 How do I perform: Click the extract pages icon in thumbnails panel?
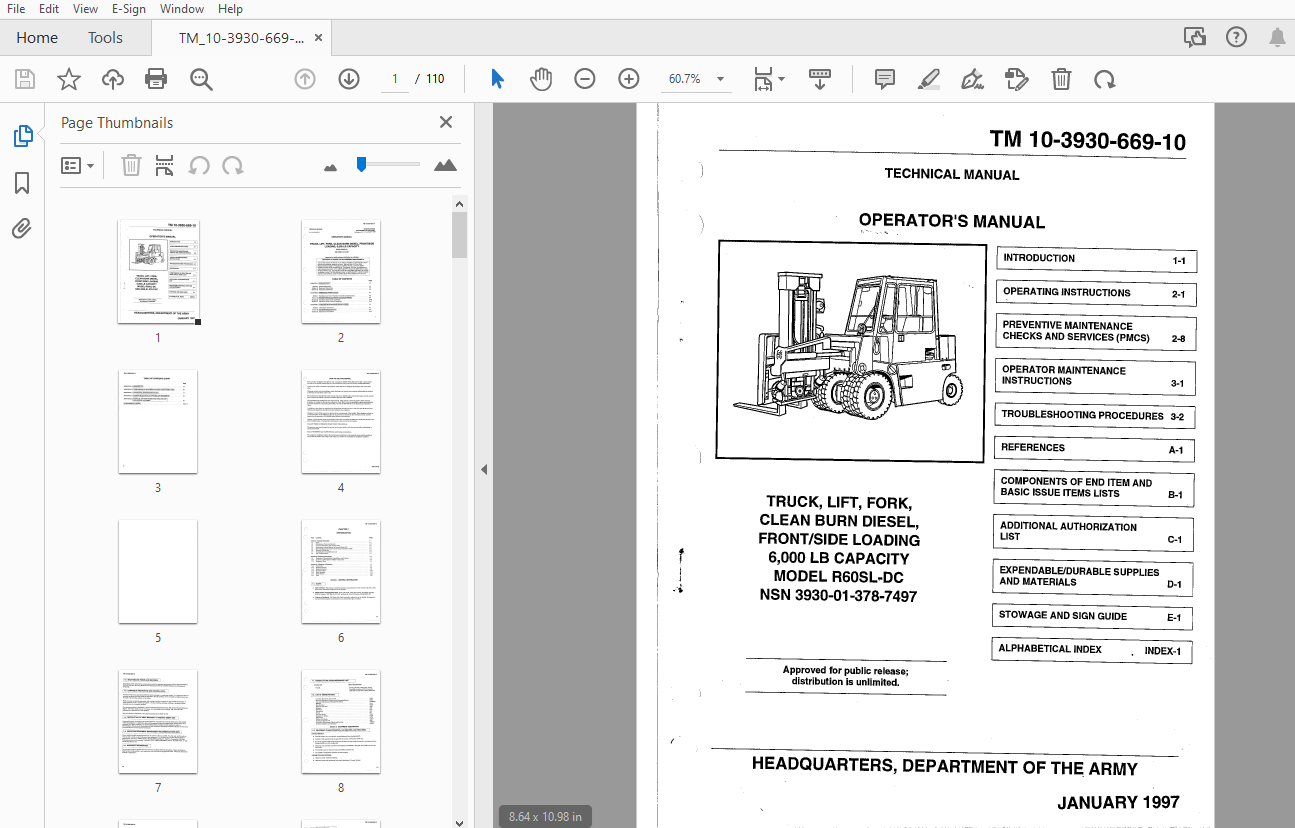[x=165, y=165]
